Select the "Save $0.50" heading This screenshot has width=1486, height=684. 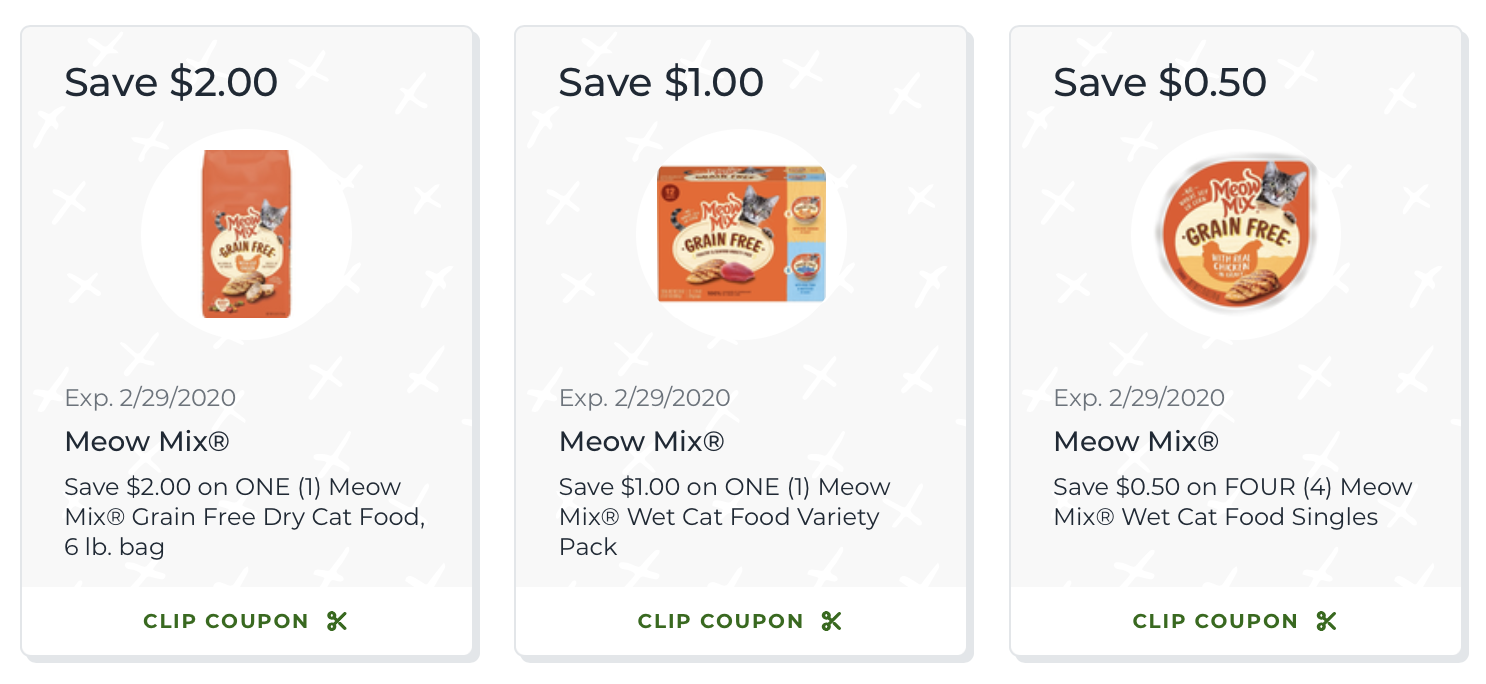(x=1160, y=82)
